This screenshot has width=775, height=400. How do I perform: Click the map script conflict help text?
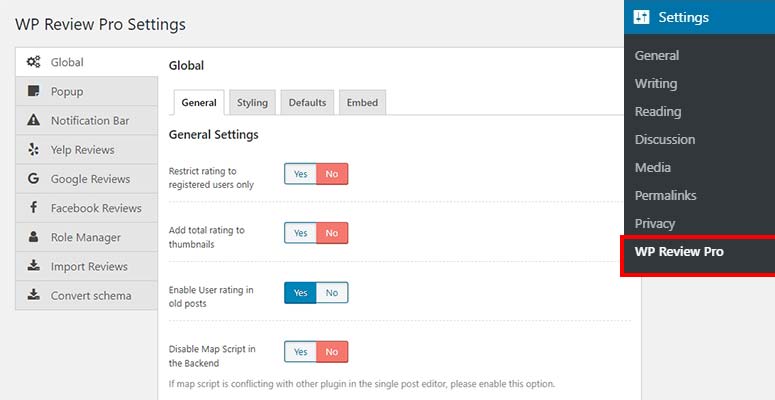(x=362, y=384)
